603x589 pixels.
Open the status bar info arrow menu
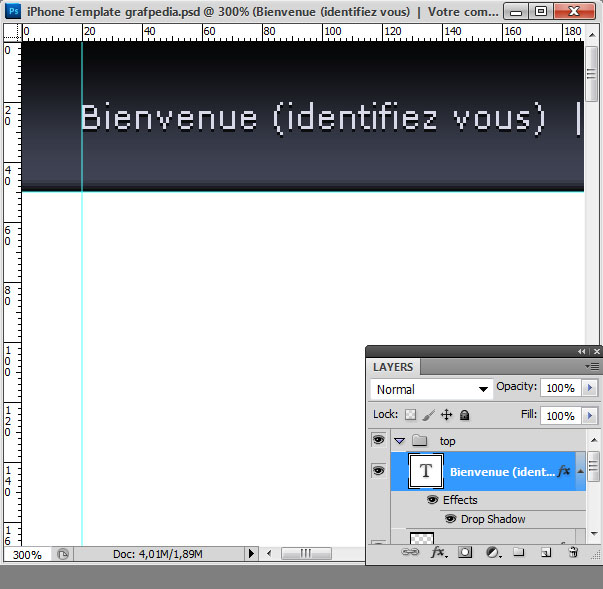click(251, 554)
